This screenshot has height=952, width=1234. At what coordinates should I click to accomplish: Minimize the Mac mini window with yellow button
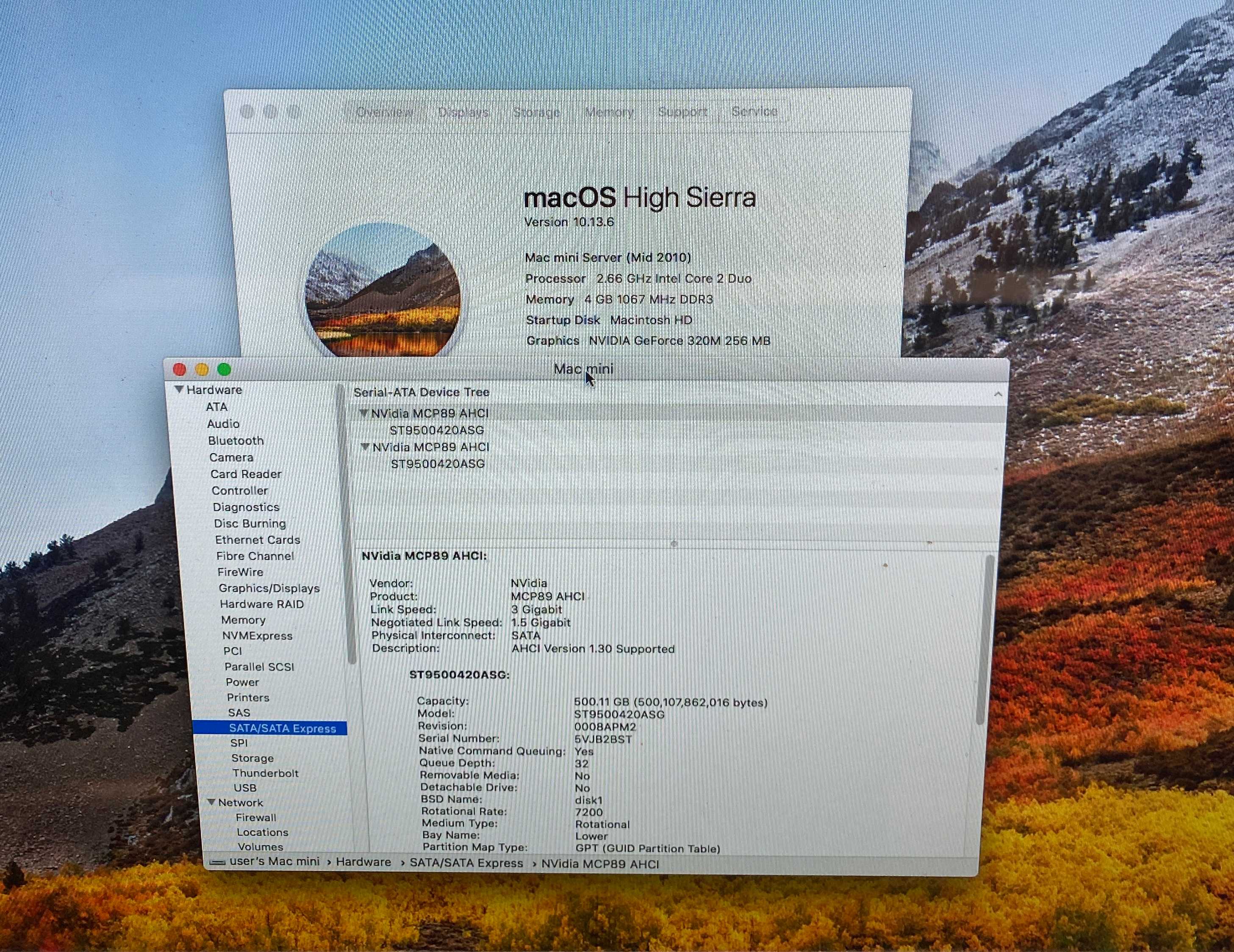tap(202, 370)
